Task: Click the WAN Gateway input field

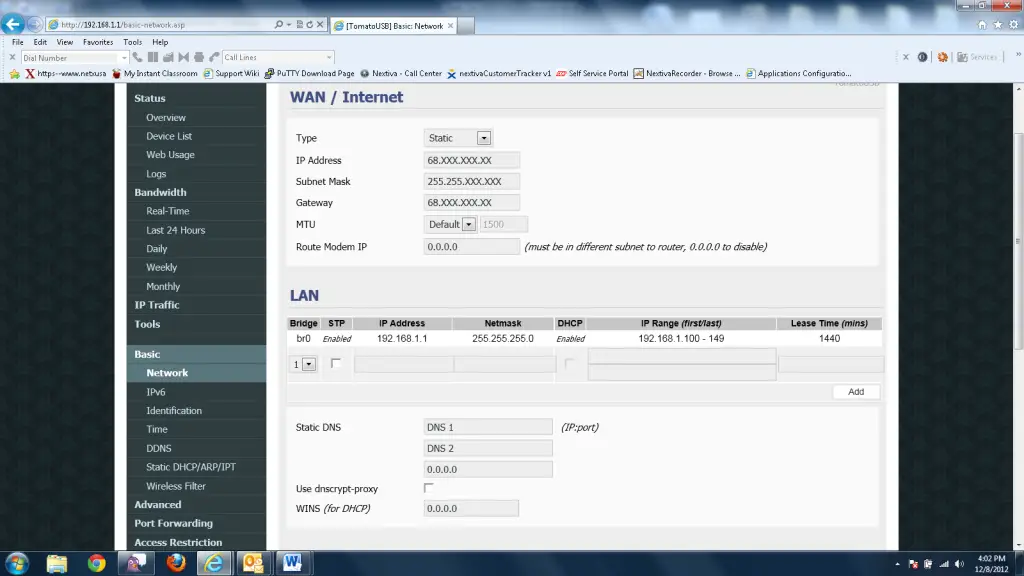Action: point(472,202)
